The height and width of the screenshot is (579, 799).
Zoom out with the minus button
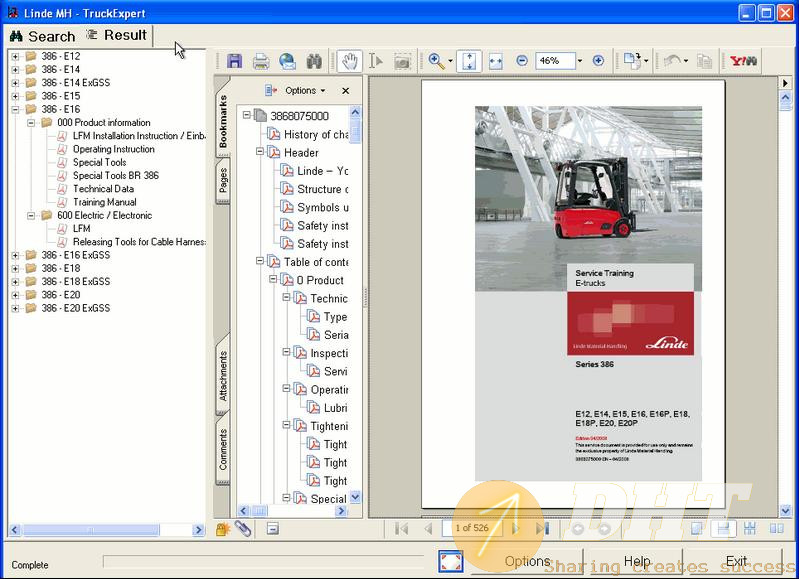point(522,61)
